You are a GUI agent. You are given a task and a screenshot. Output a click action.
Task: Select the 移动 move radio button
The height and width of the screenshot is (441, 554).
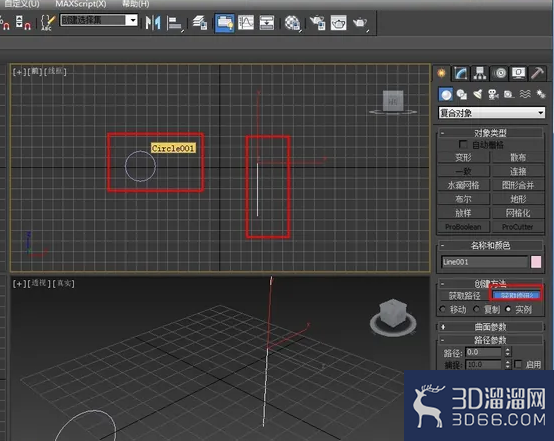click(x=442, y=309)
